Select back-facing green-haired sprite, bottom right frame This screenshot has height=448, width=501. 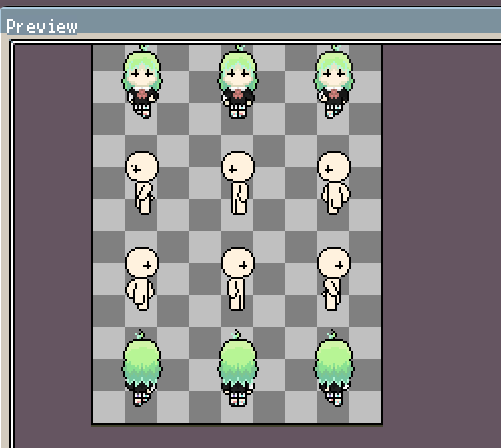coord(334,368)
